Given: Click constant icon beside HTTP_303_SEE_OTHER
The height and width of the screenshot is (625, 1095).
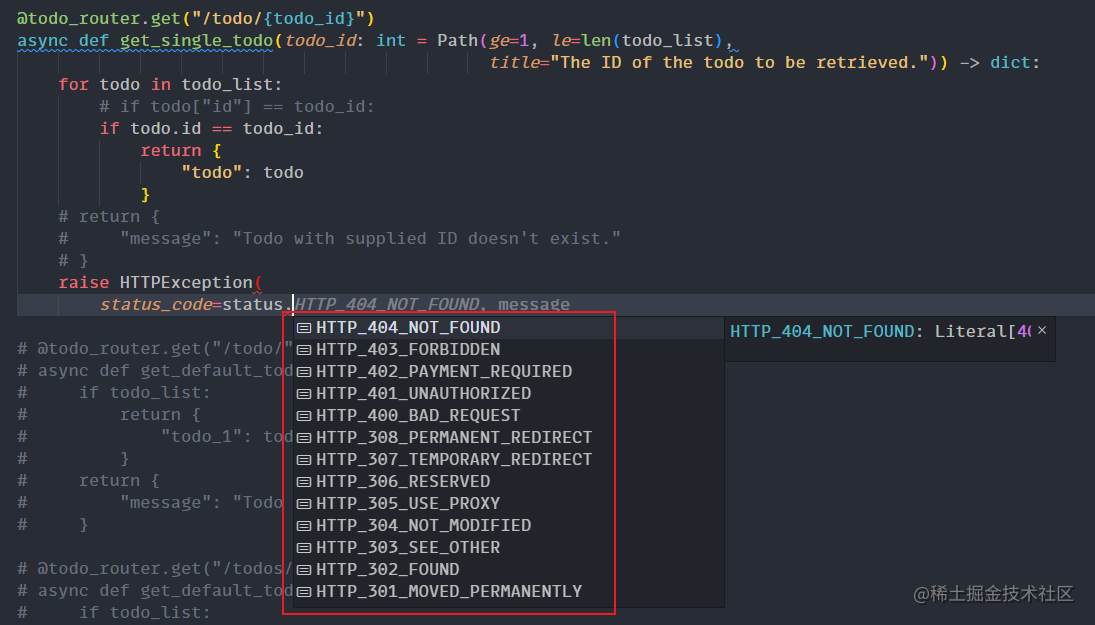Looking at the screenshot, I should click(304, 547).
